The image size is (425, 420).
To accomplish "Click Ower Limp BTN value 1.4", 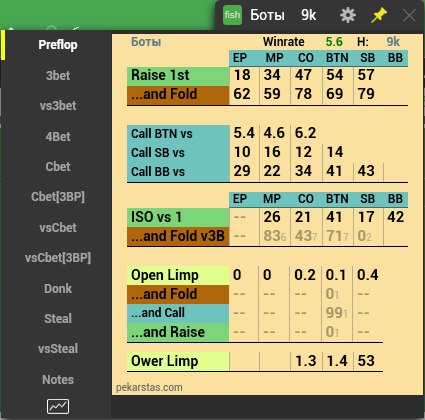I will coord(337,361).
